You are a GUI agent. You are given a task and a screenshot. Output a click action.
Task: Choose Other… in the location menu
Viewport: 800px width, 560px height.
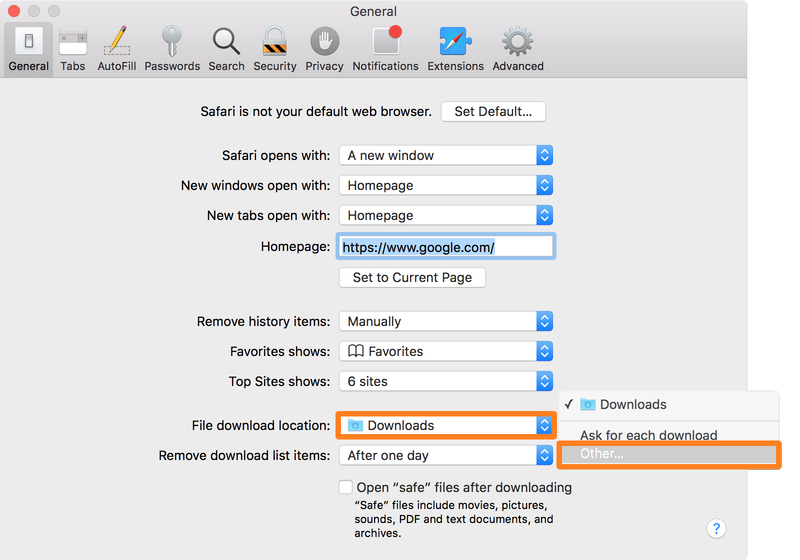[668, 454]
